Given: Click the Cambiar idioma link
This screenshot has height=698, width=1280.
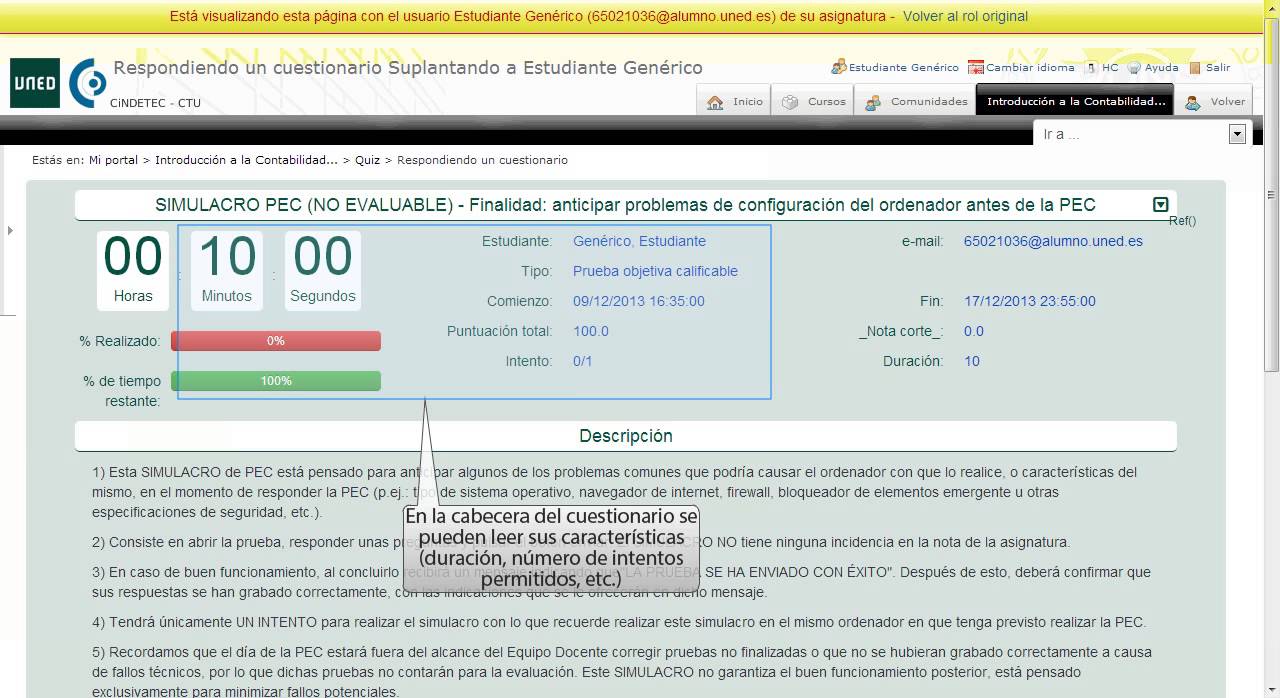Looking at the screenshot, I should (1030, 68).
